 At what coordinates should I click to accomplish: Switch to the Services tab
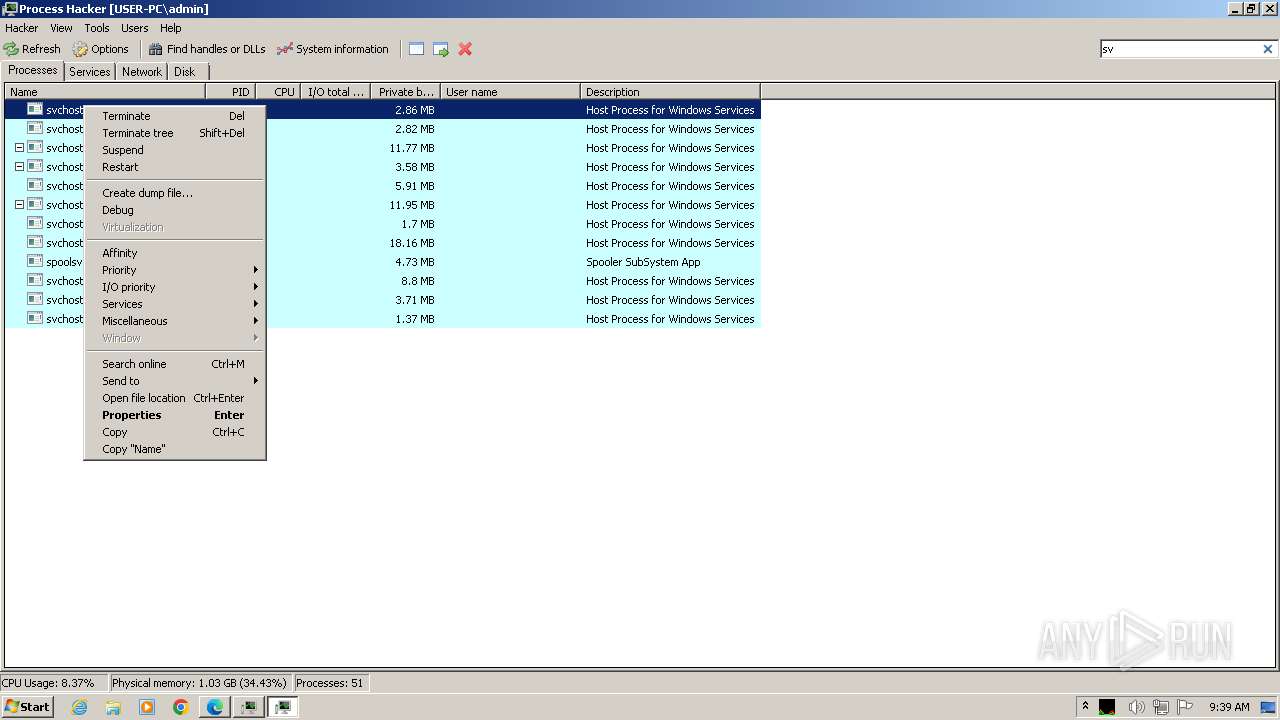click(x=90, y=72)
